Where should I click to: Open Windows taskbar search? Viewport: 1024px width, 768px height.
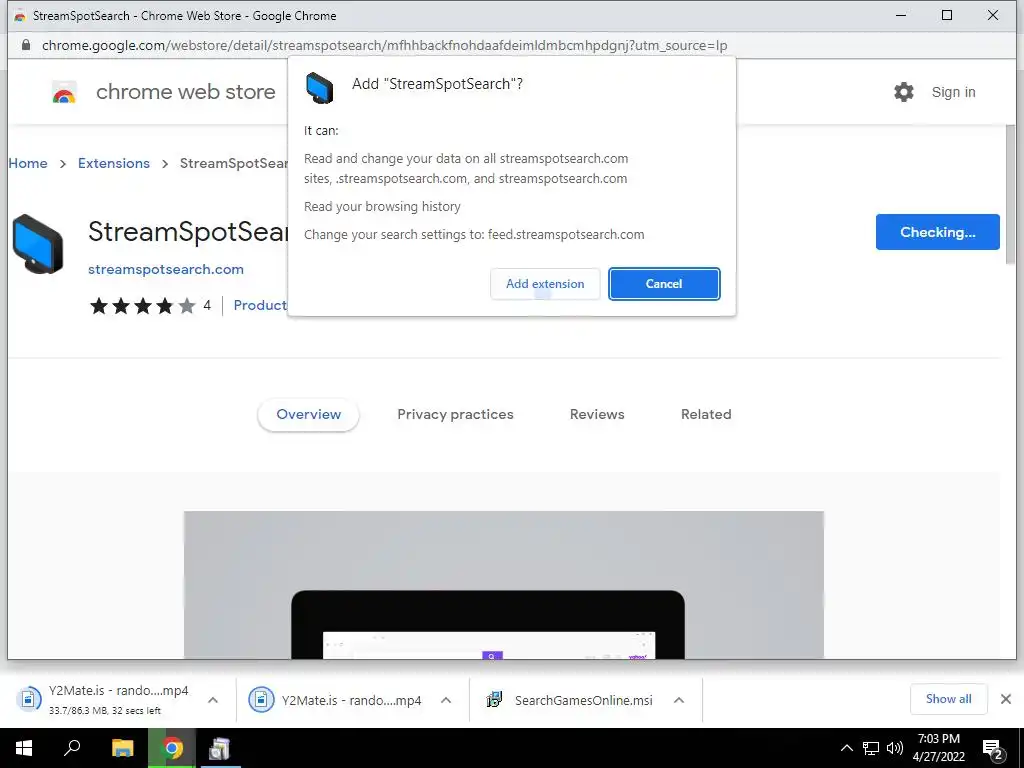click(72, 748)
